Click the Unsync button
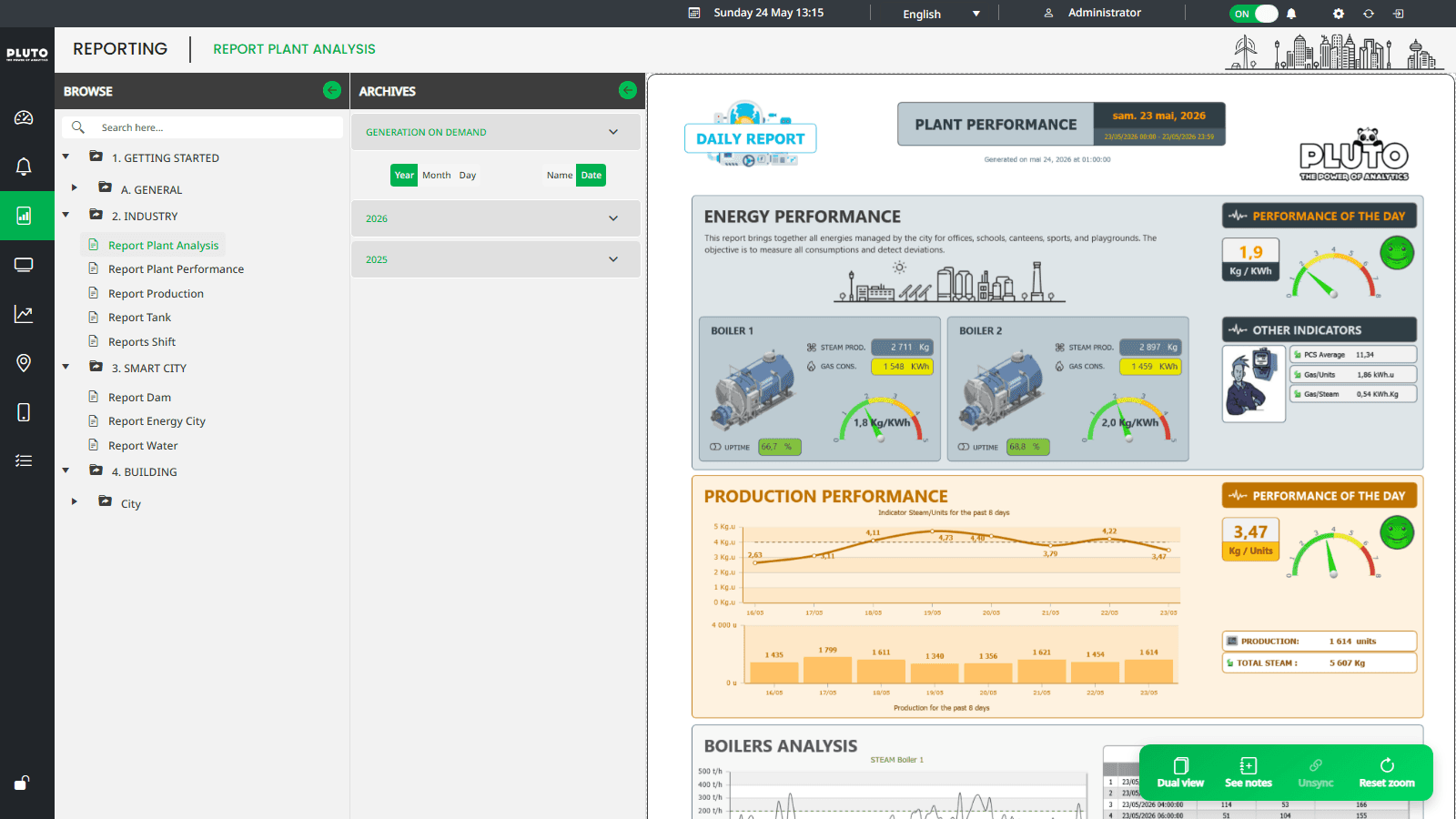This screenshot has width=1456, height=819. point(1316,773)
